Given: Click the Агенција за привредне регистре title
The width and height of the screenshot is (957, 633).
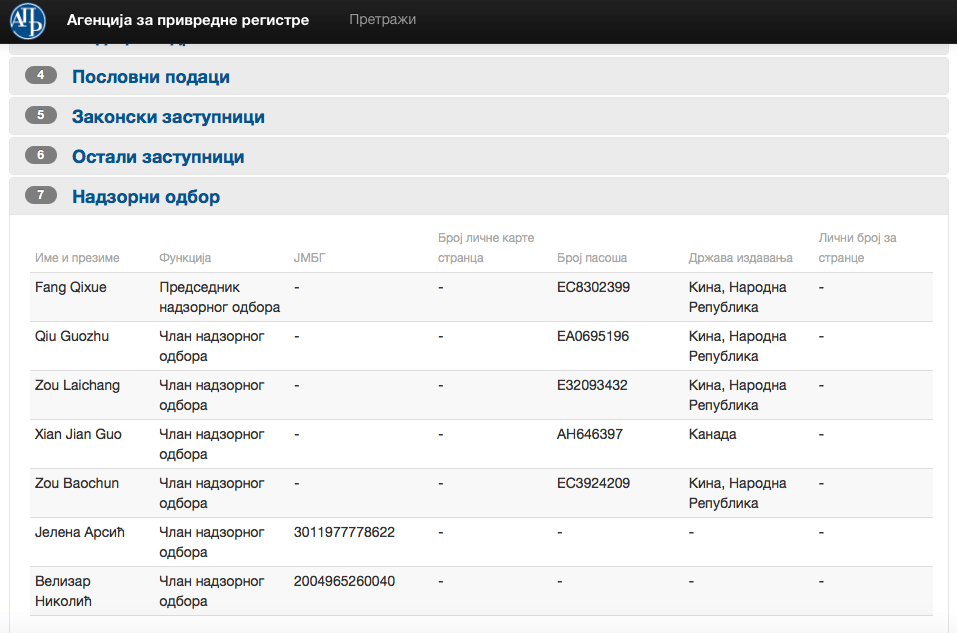Looking at the screenshot, I should [x=188, y=20].
